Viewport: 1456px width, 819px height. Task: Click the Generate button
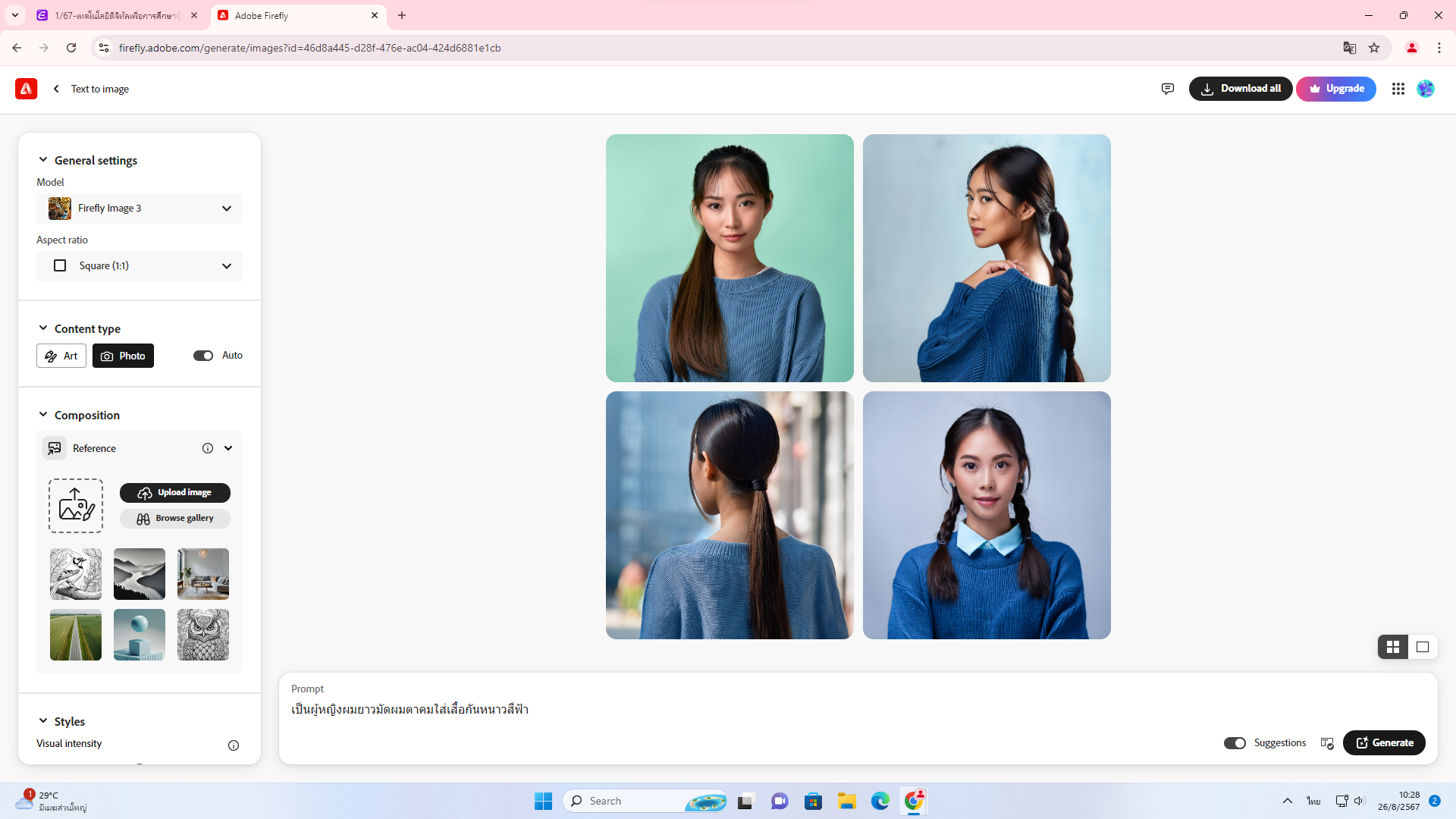(1383, 743)
